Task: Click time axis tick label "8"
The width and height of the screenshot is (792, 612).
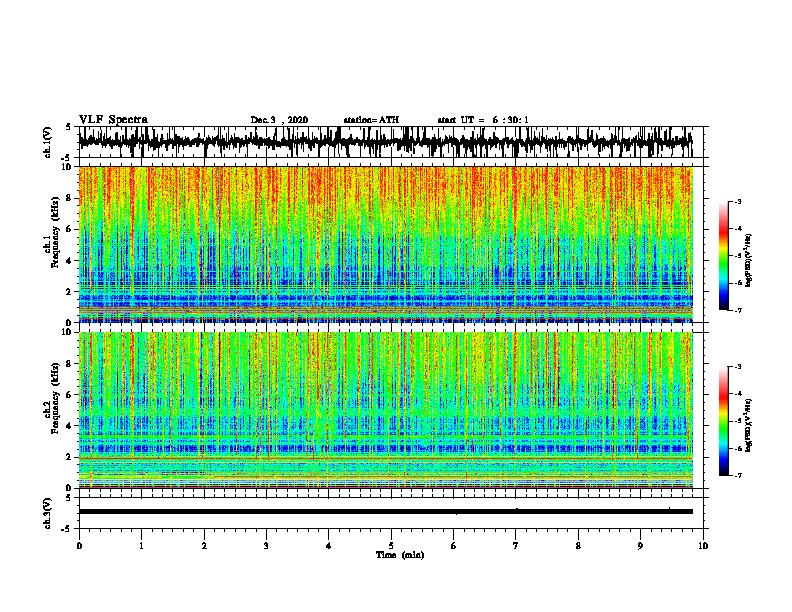Action: 578,545
